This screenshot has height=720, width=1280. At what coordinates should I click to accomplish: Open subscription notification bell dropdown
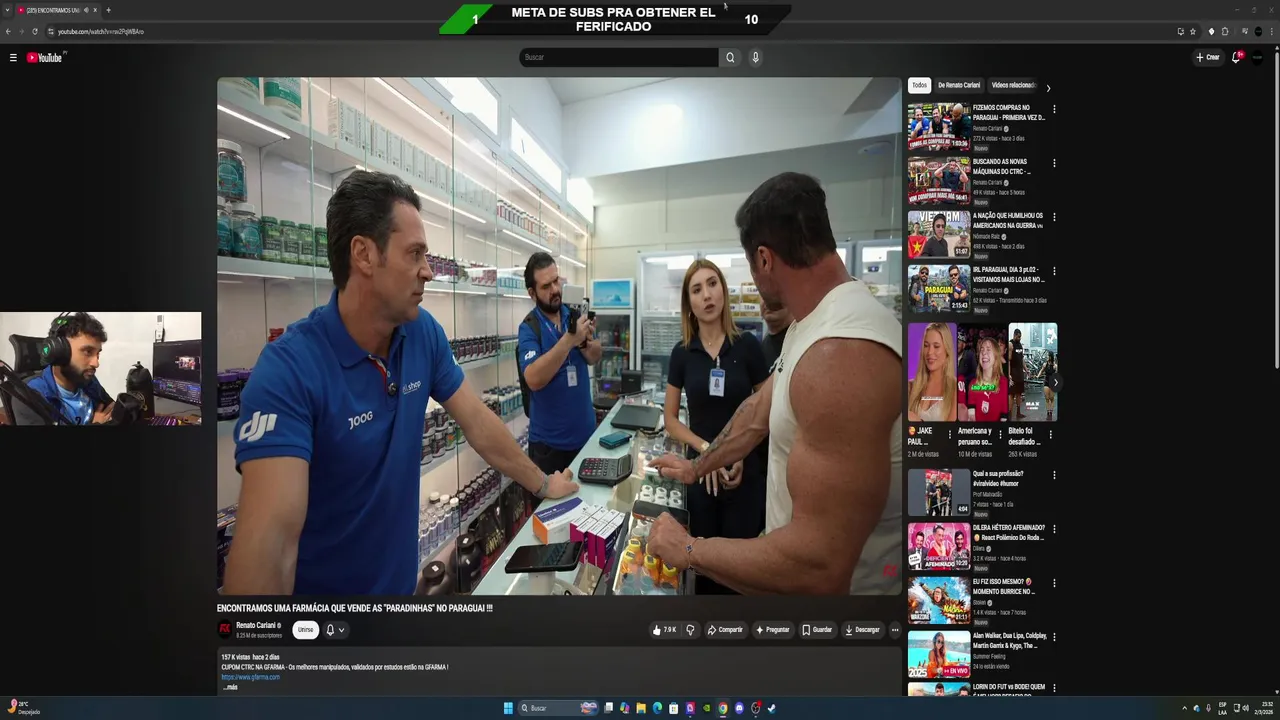point(335,630)
